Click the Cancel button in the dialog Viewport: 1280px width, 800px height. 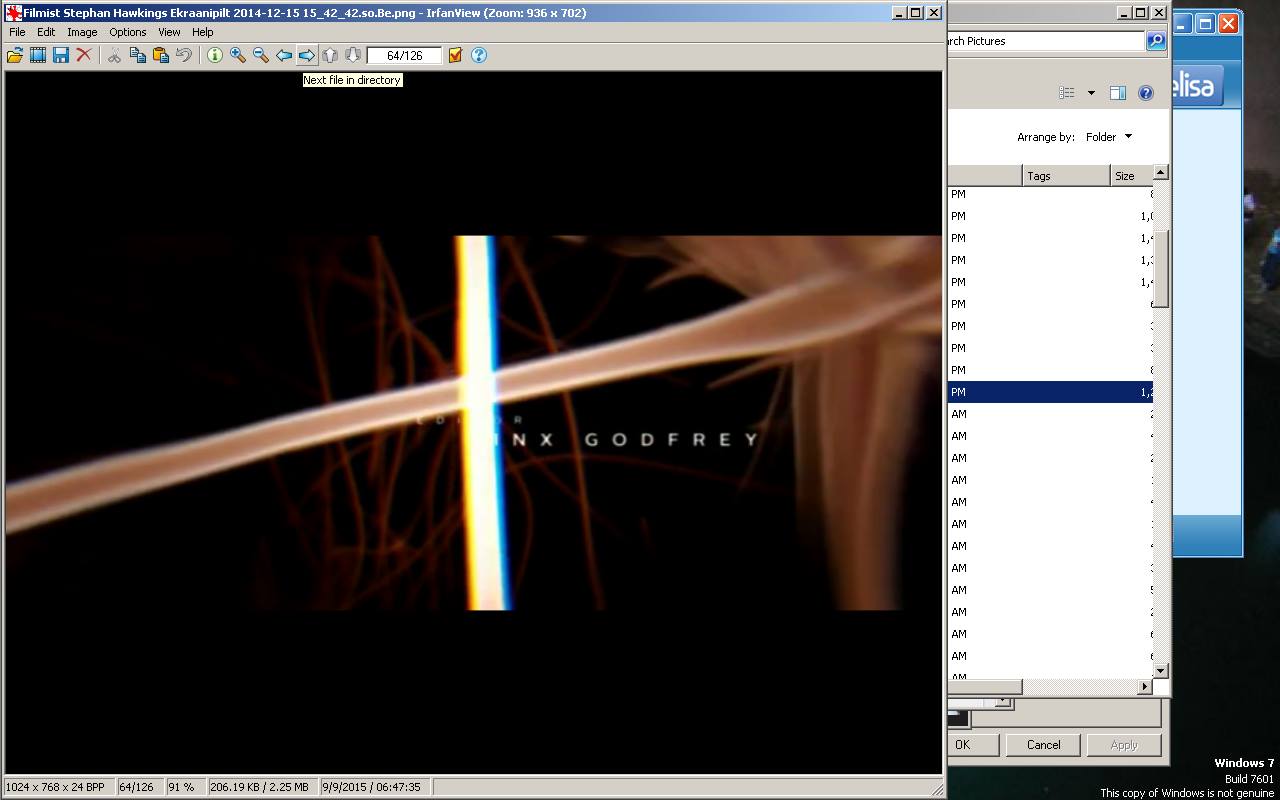pos(1043,744)
